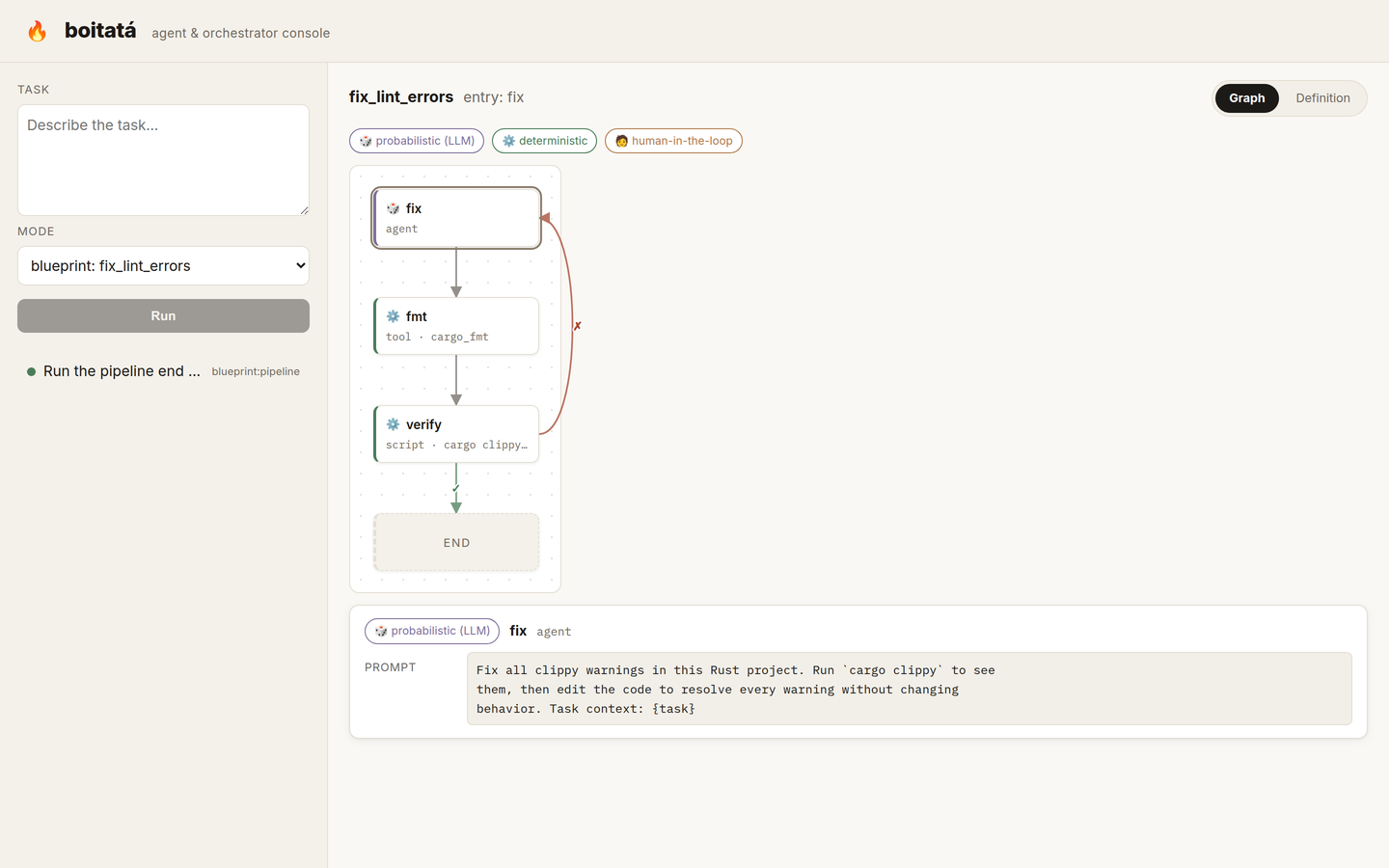
Task: Click the probabilistic (LLM) legend chip
Action: tap(417, 141)
